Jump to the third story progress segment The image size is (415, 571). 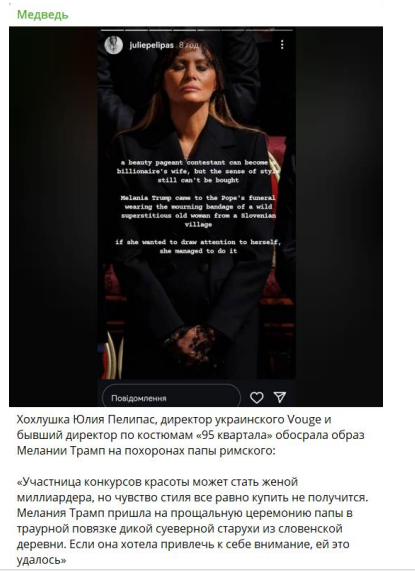click(161, 30)
